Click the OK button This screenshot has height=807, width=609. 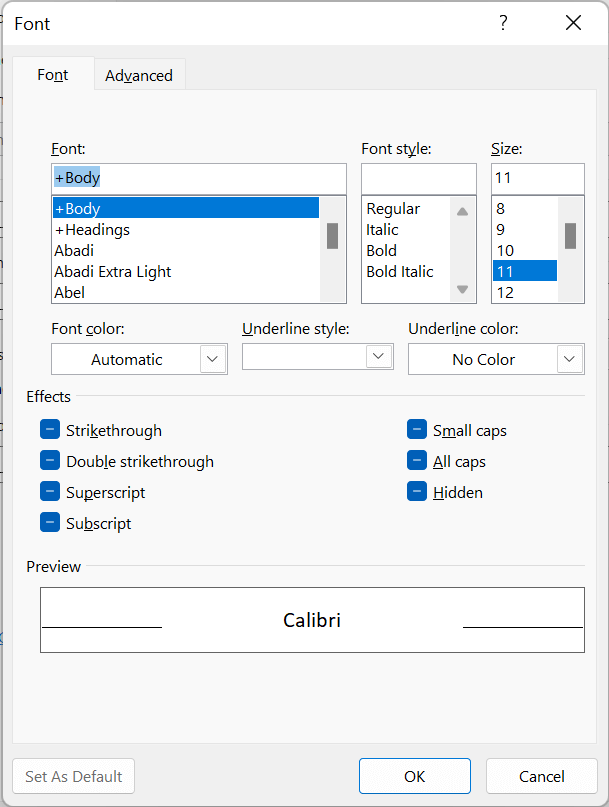[414, 776]
